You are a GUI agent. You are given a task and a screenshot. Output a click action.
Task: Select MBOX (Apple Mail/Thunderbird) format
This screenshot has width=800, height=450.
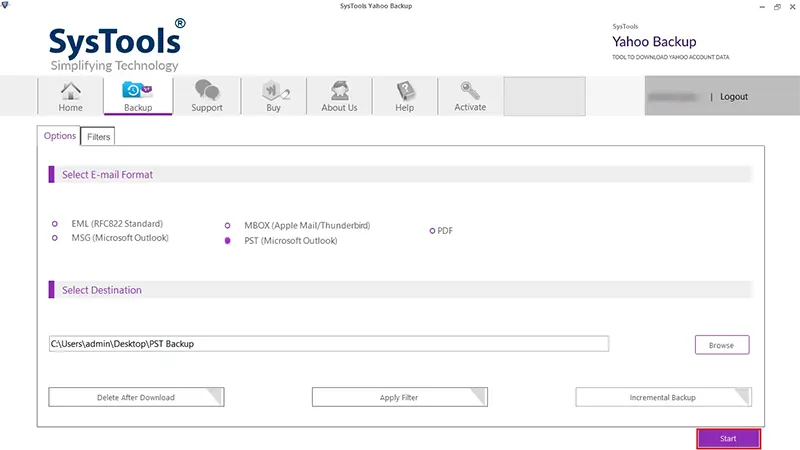click(x=228, y=226)
